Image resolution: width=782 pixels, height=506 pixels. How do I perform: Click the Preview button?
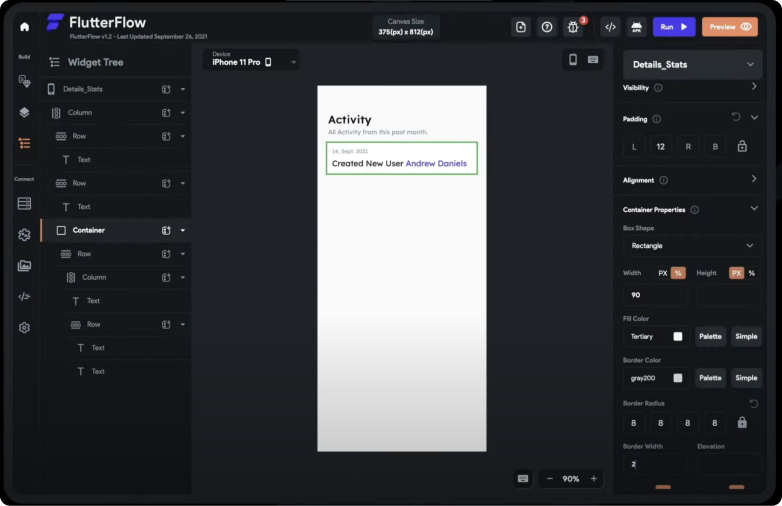click(730, 27)
